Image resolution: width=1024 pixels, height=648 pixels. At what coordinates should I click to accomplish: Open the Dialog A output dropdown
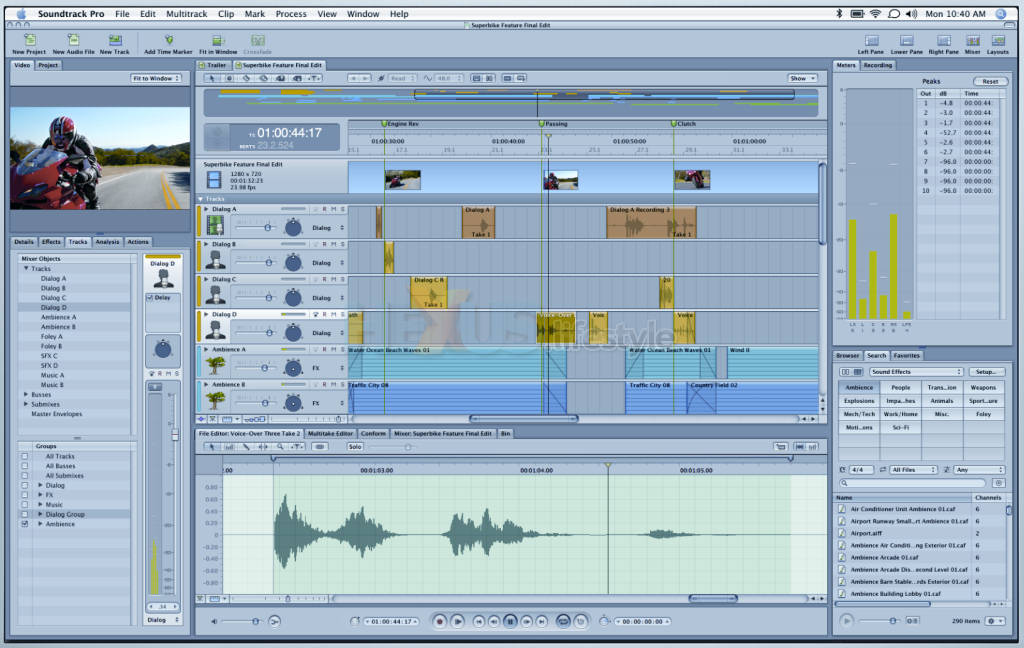click(x=328, y=228)
